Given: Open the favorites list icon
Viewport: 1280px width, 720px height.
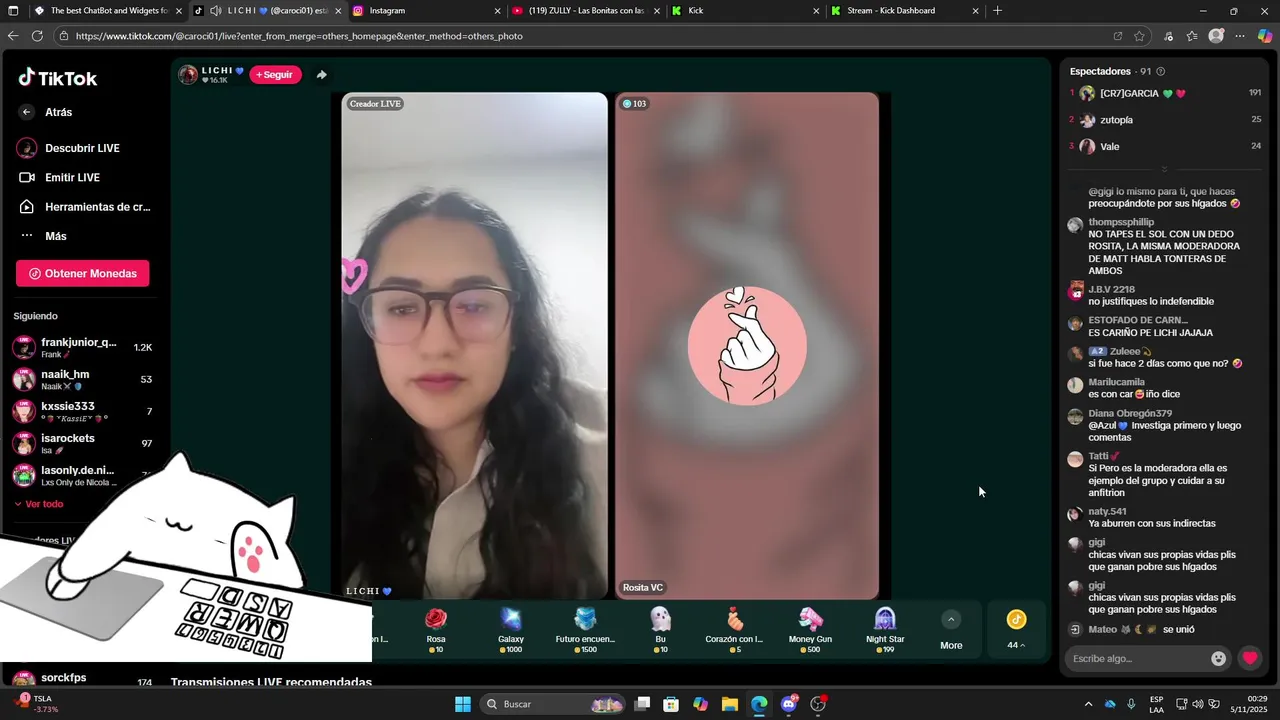Looking at the screenshot, I should pos(1192,36).
